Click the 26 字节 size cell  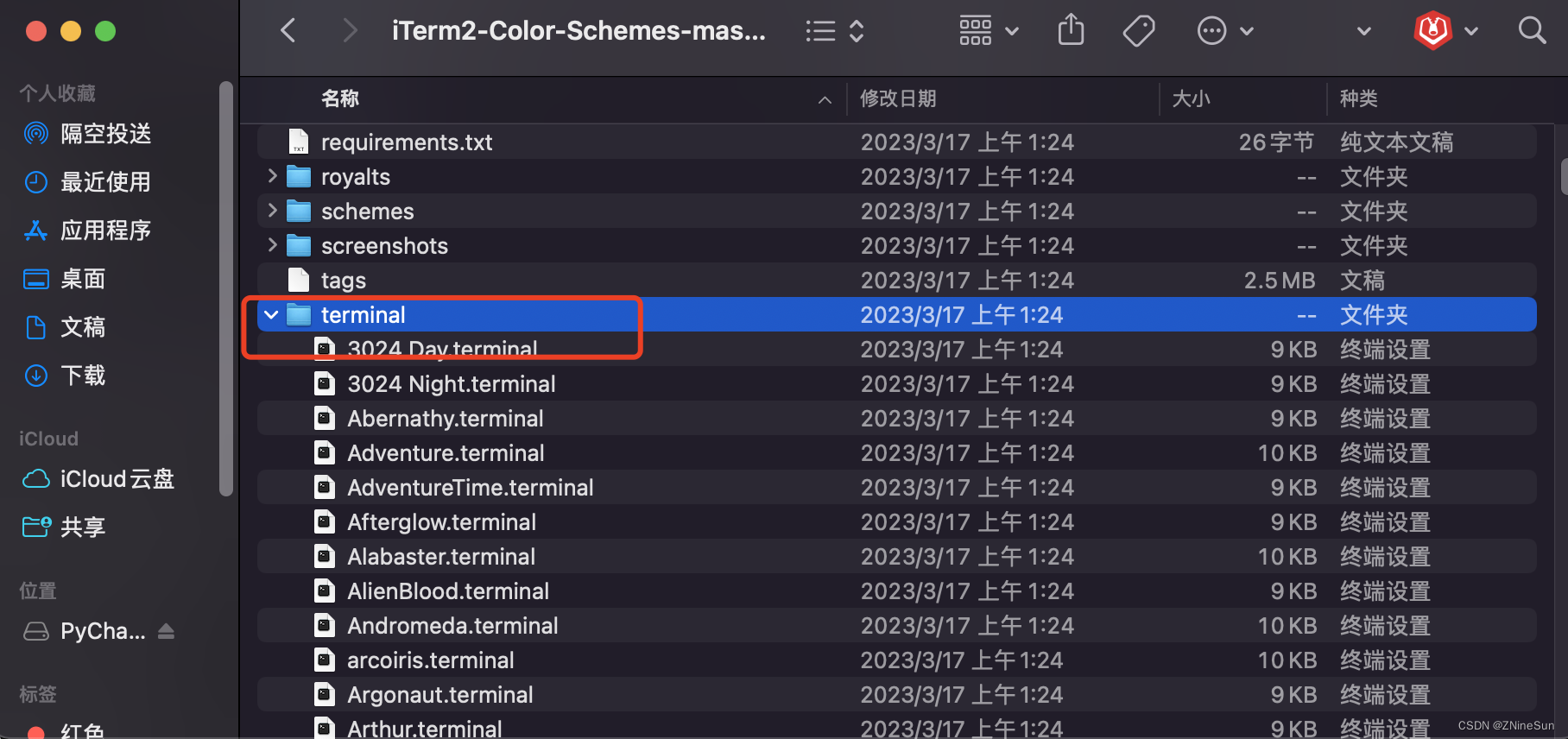tap(1276, 142)
